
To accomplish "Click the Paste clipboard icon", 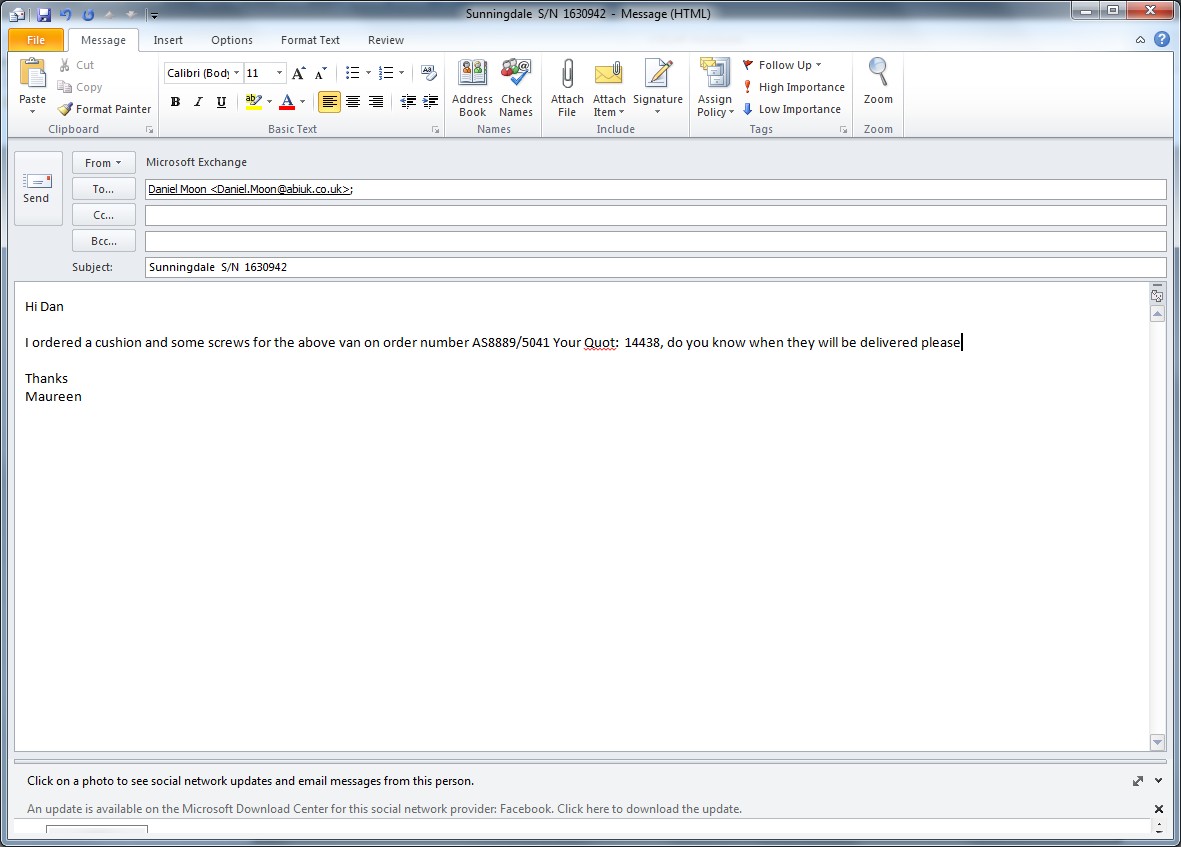I will 32,75.
